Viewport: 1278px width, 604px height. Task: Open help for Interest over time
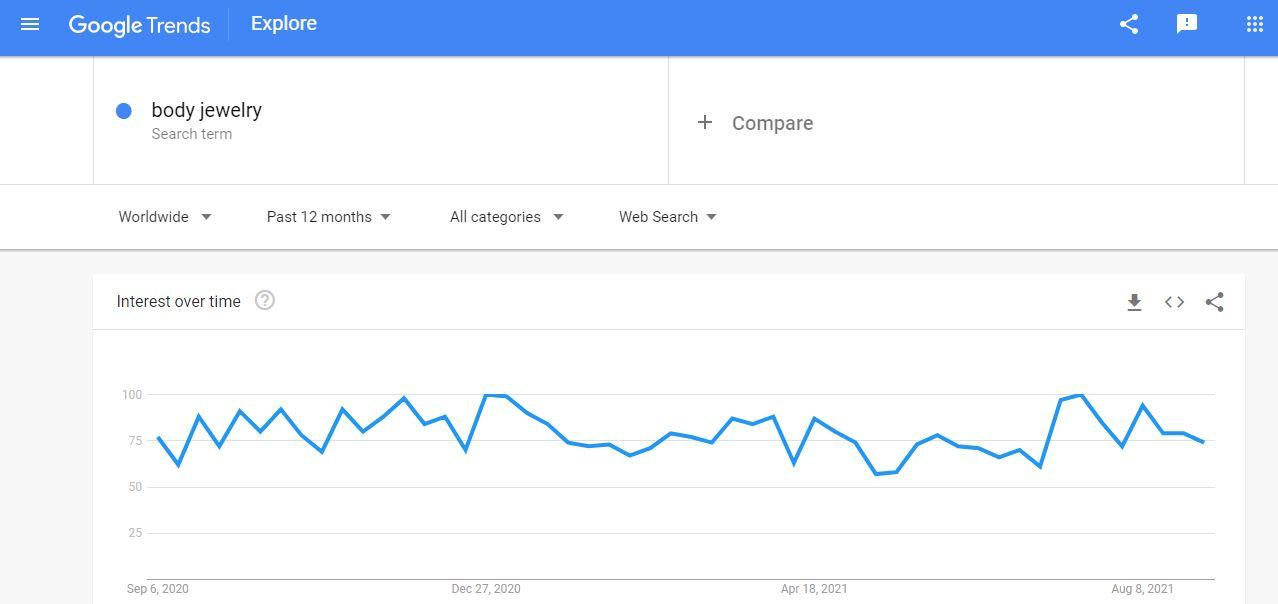click(265, 301)
